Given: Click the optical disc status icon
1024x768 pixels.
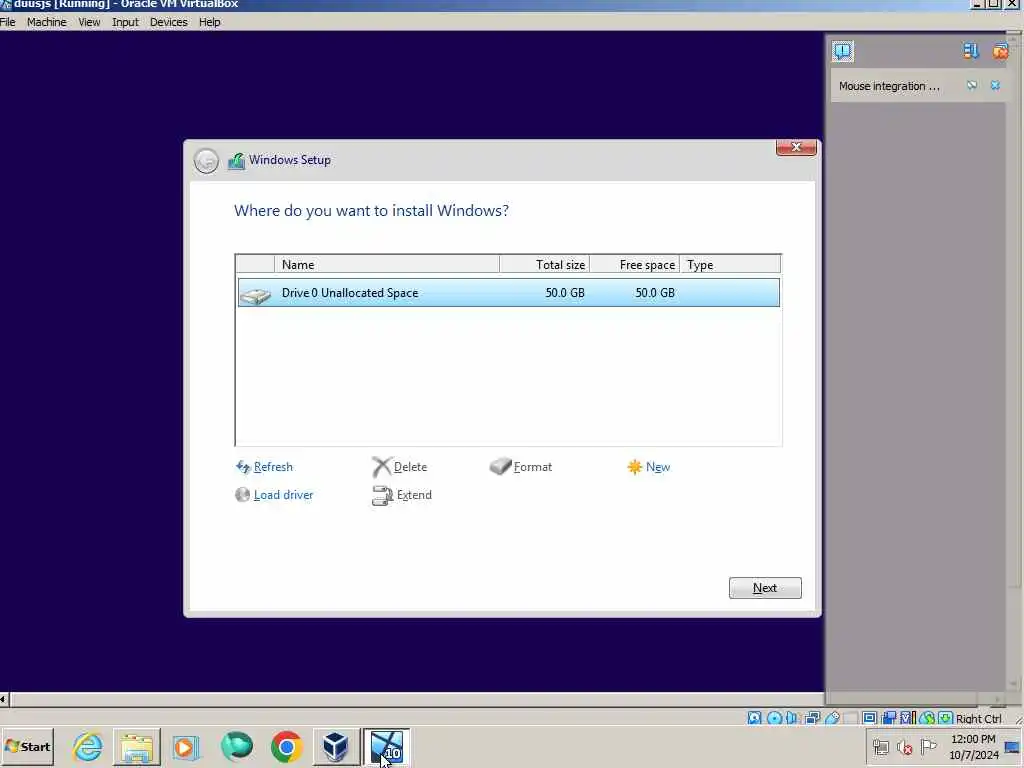Looking at the screenshot, I should (x=775, y=718).
